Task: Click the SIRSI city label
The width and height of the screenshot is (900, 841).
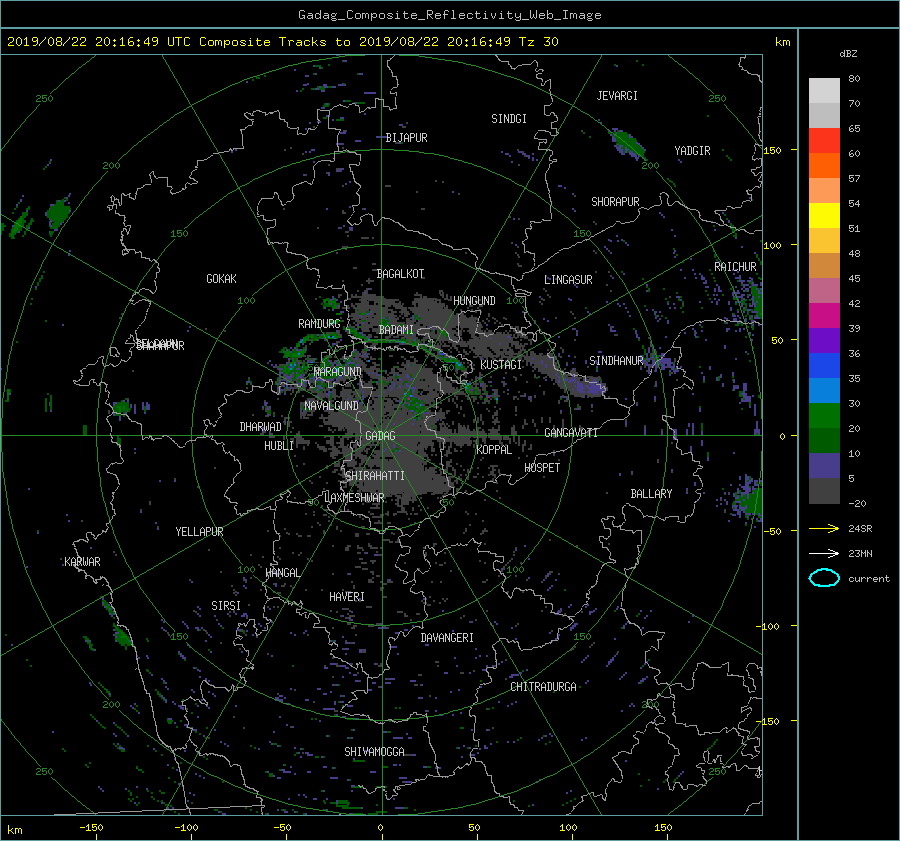Action: tap(226, 606)
